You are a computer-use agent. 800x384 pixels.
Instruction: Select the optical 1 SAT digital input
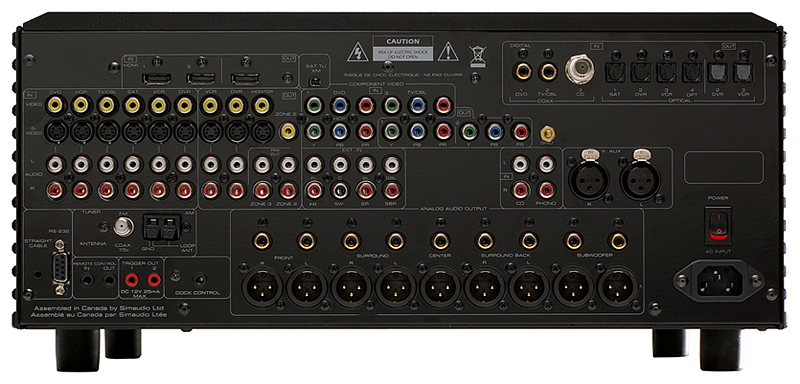click(614, 72)
